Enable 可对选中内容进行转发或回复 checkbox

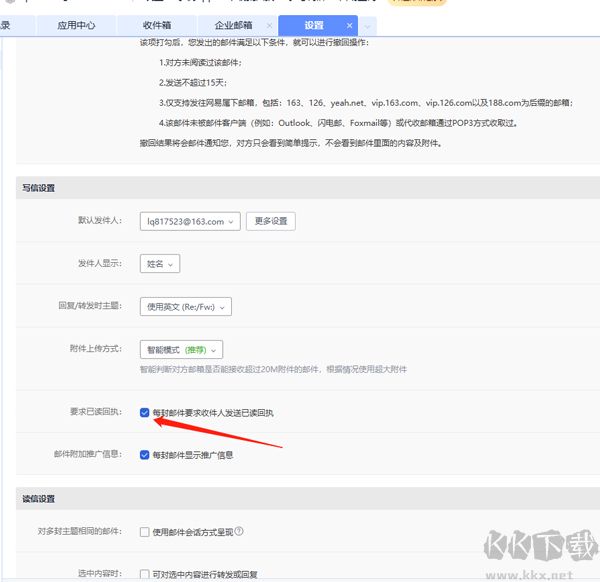[144, 574]
